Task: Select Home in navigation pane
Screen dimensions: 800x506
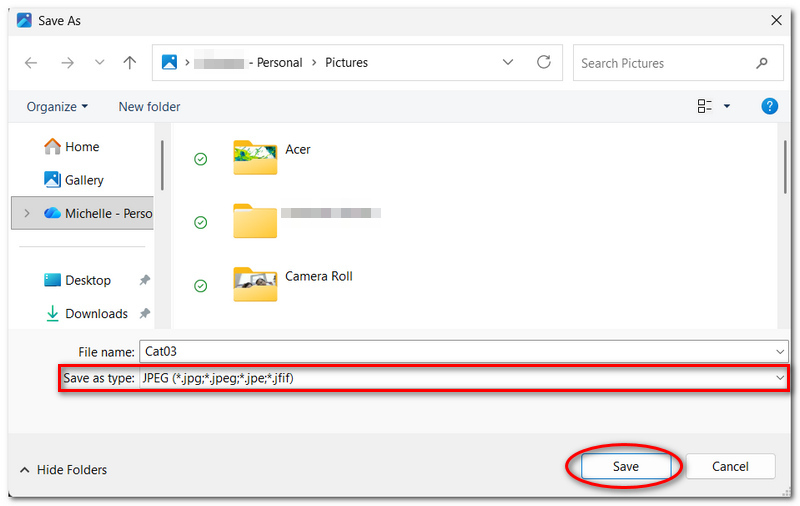Action: 72,147
